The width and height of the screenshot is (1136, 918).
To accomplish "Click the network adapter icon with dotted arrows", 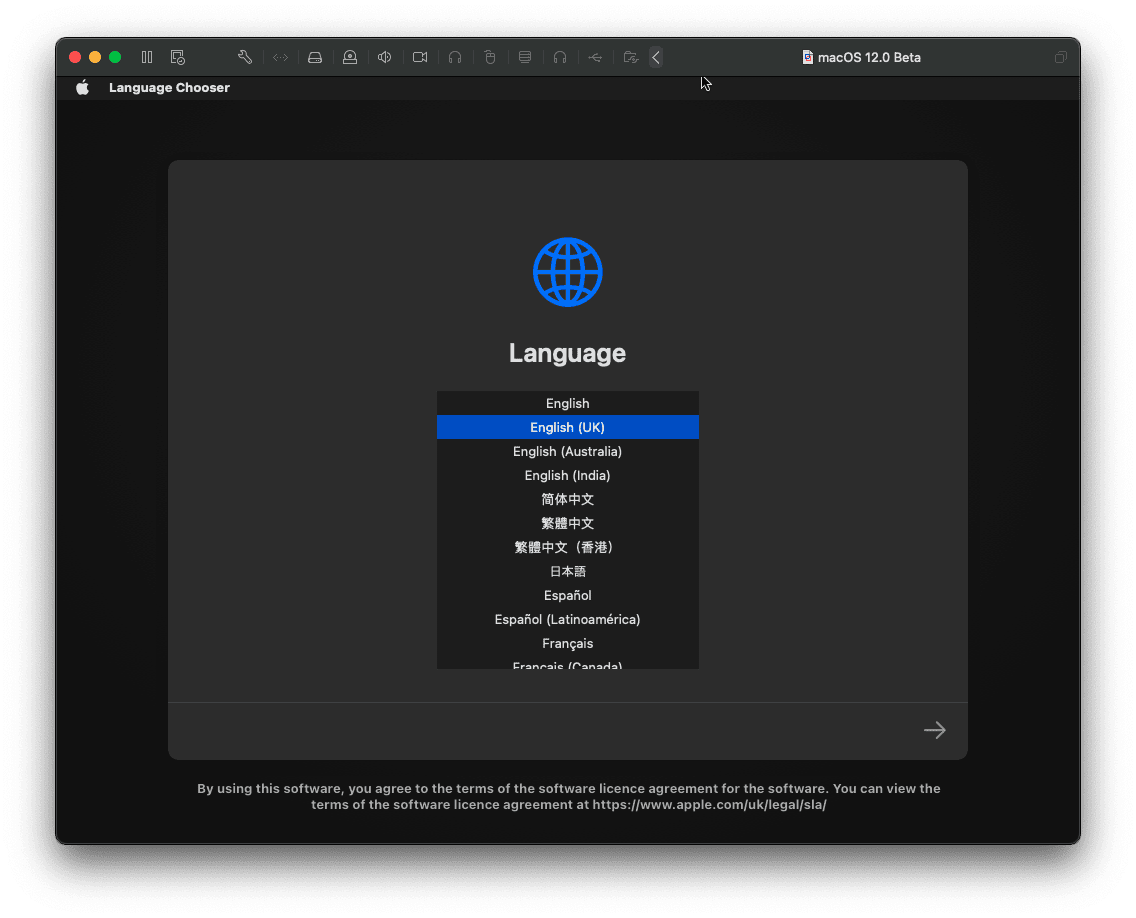I will tap(280, 57).
